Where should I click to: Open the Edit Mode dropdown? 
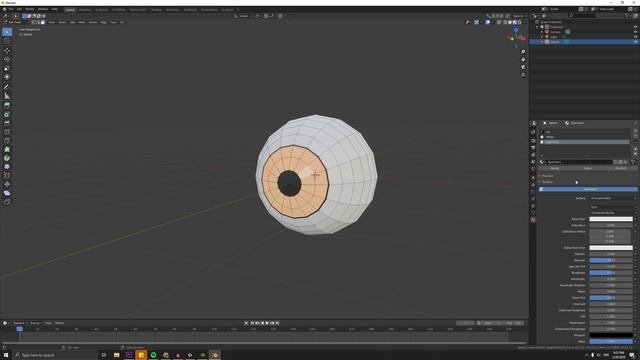16,22
